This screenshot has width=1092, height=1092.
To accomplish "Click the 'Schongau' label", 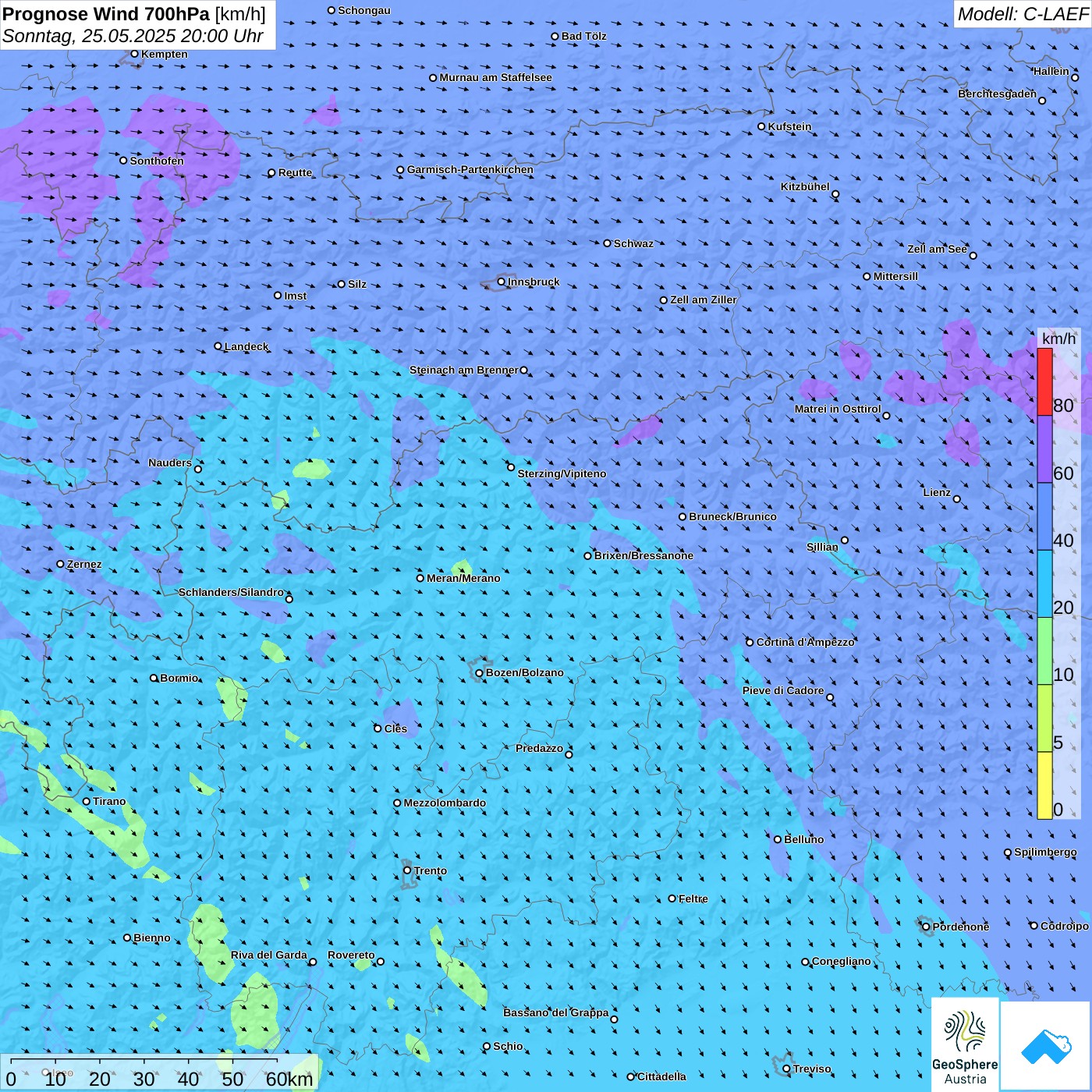I will click(x=364, y=10).
